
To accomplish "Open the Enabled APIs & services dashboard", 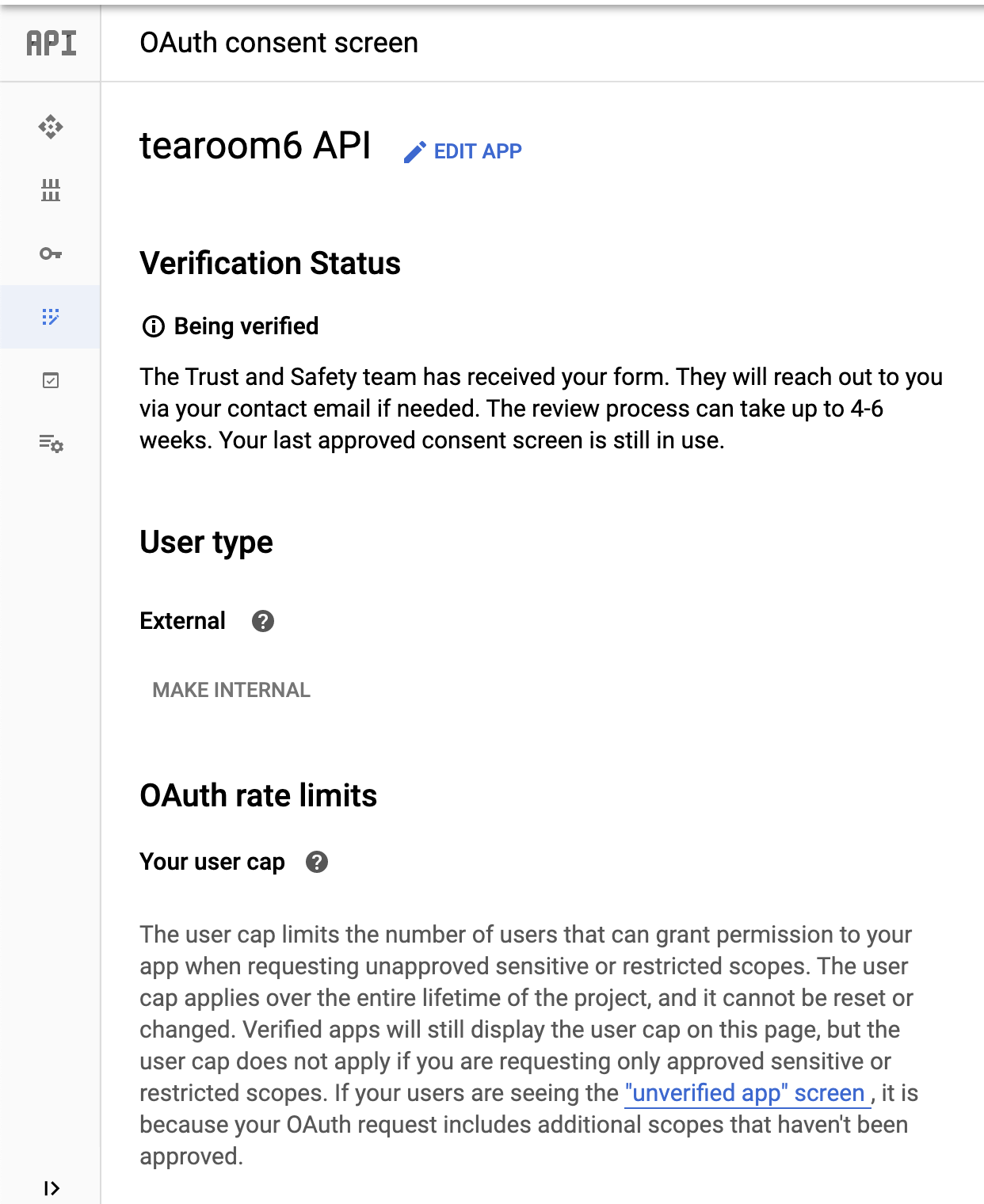I will [x=51, y=127].
